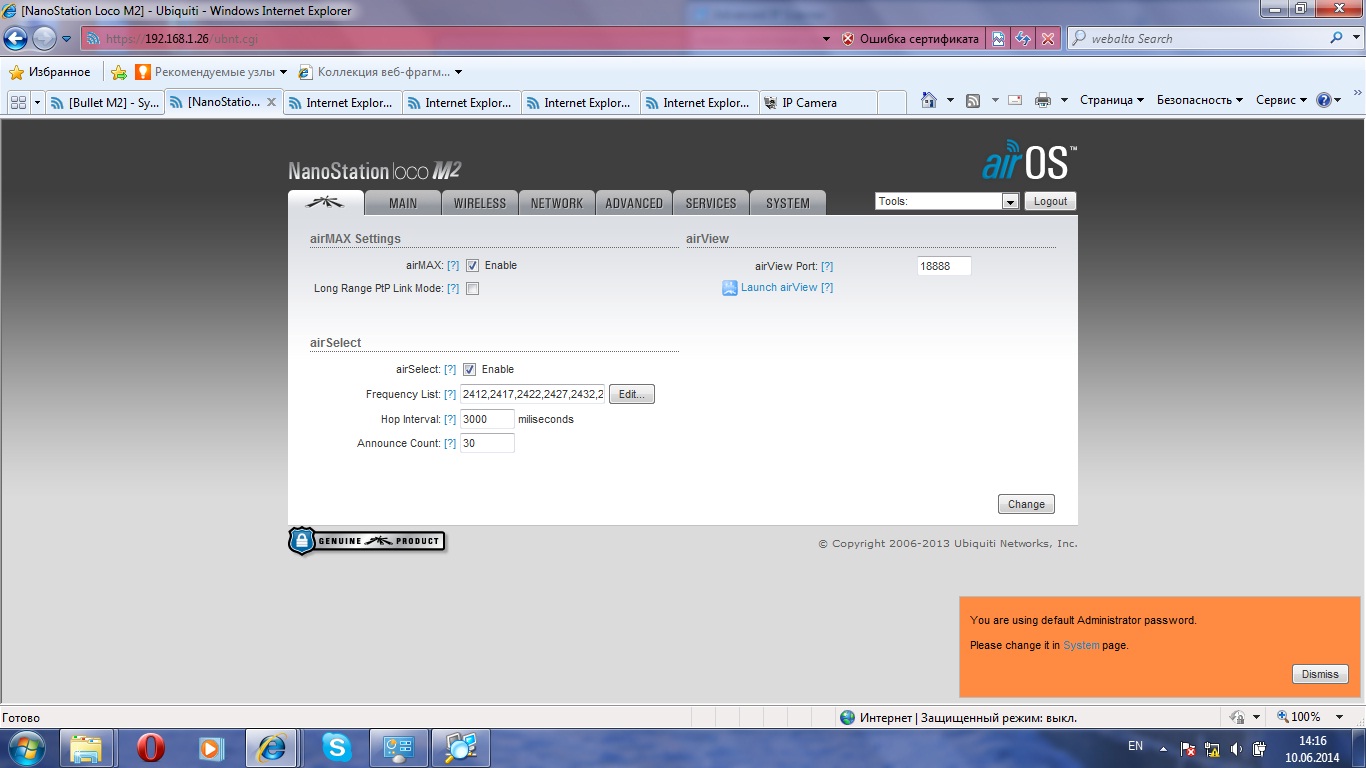1366x768 pixels.
Task: Click the Read Mail icon
Action: coord(1015,100)
